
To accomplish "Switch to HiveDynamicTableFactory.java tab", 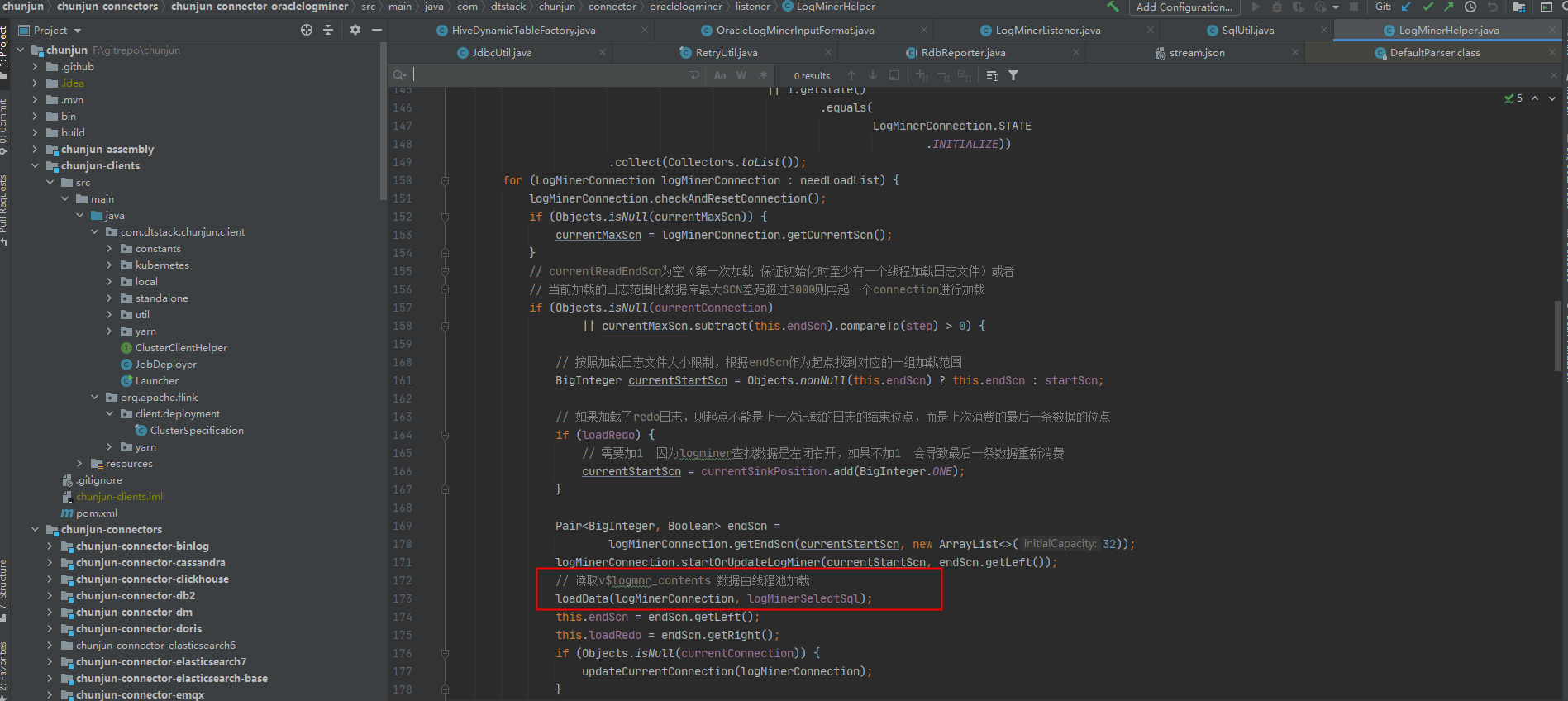I will pos(523,30).
